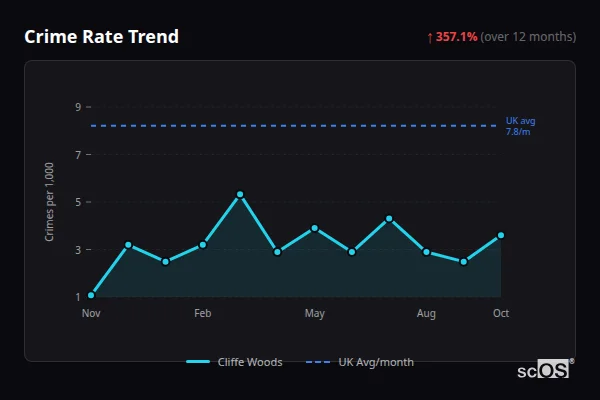Click the 'Aug' x-axis label
Screen dimensions: 600x400
(x=426, y=313)
